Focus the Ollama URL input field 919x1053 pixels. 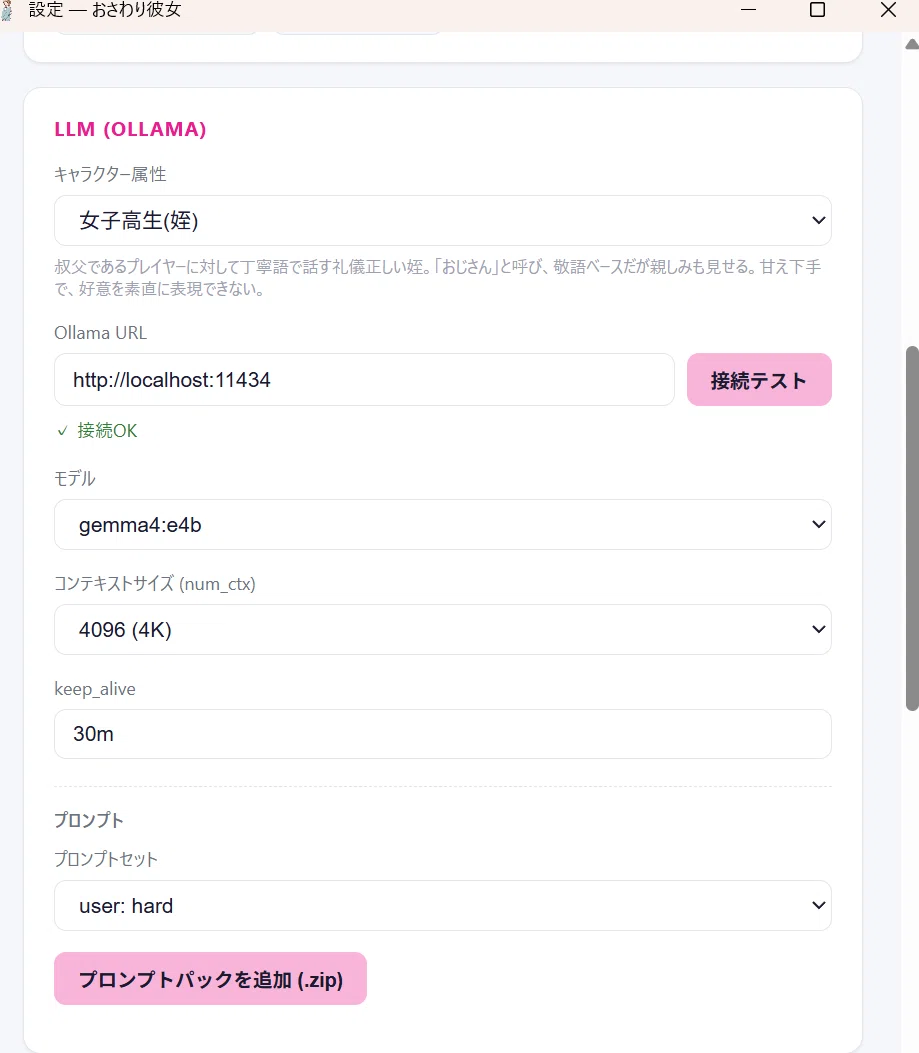[x=364, y=380]
